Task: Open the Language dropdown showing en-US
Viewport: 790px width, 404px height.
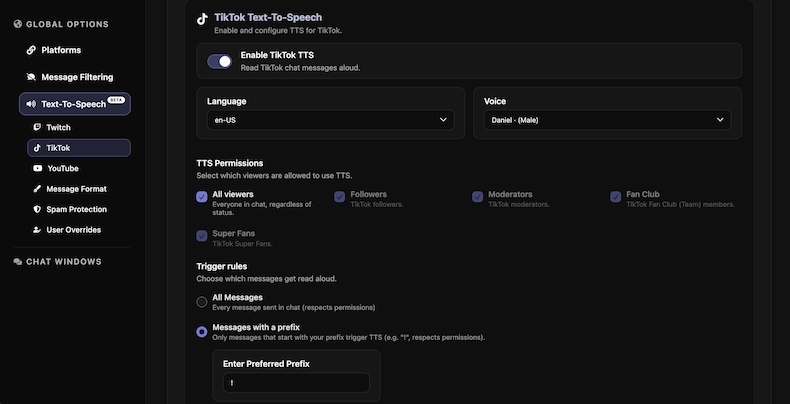Action: point(331,120)
